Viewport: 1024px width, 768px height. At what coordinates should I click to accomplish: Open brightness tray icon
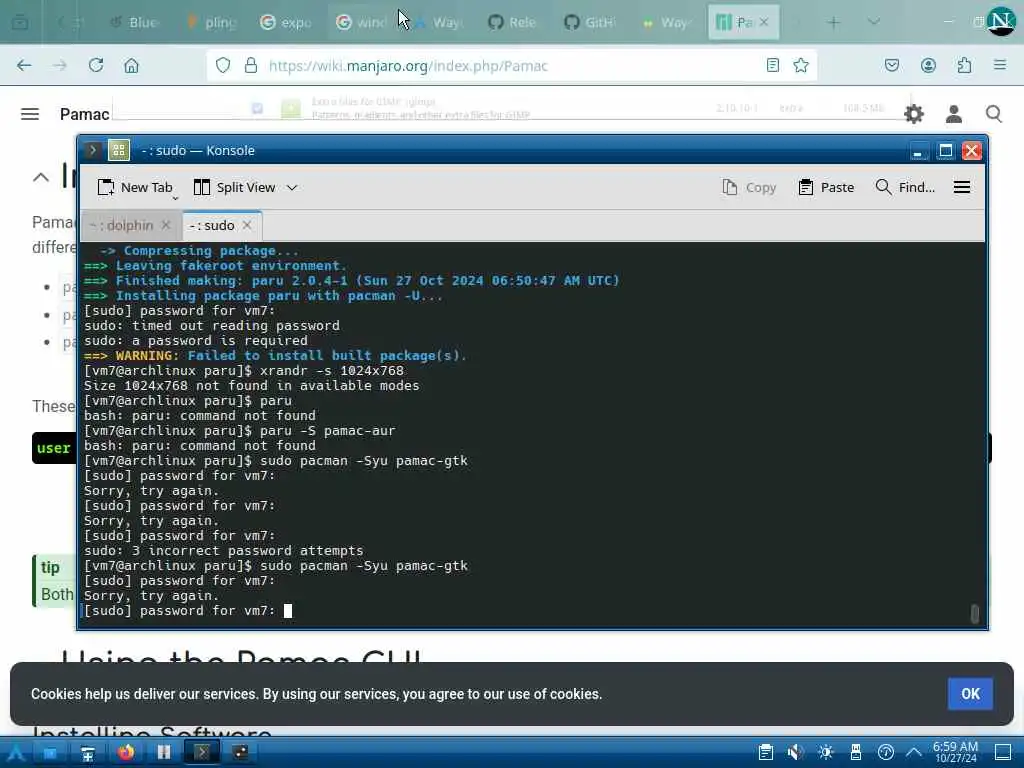pyautogui.click(x=825, y=752)
